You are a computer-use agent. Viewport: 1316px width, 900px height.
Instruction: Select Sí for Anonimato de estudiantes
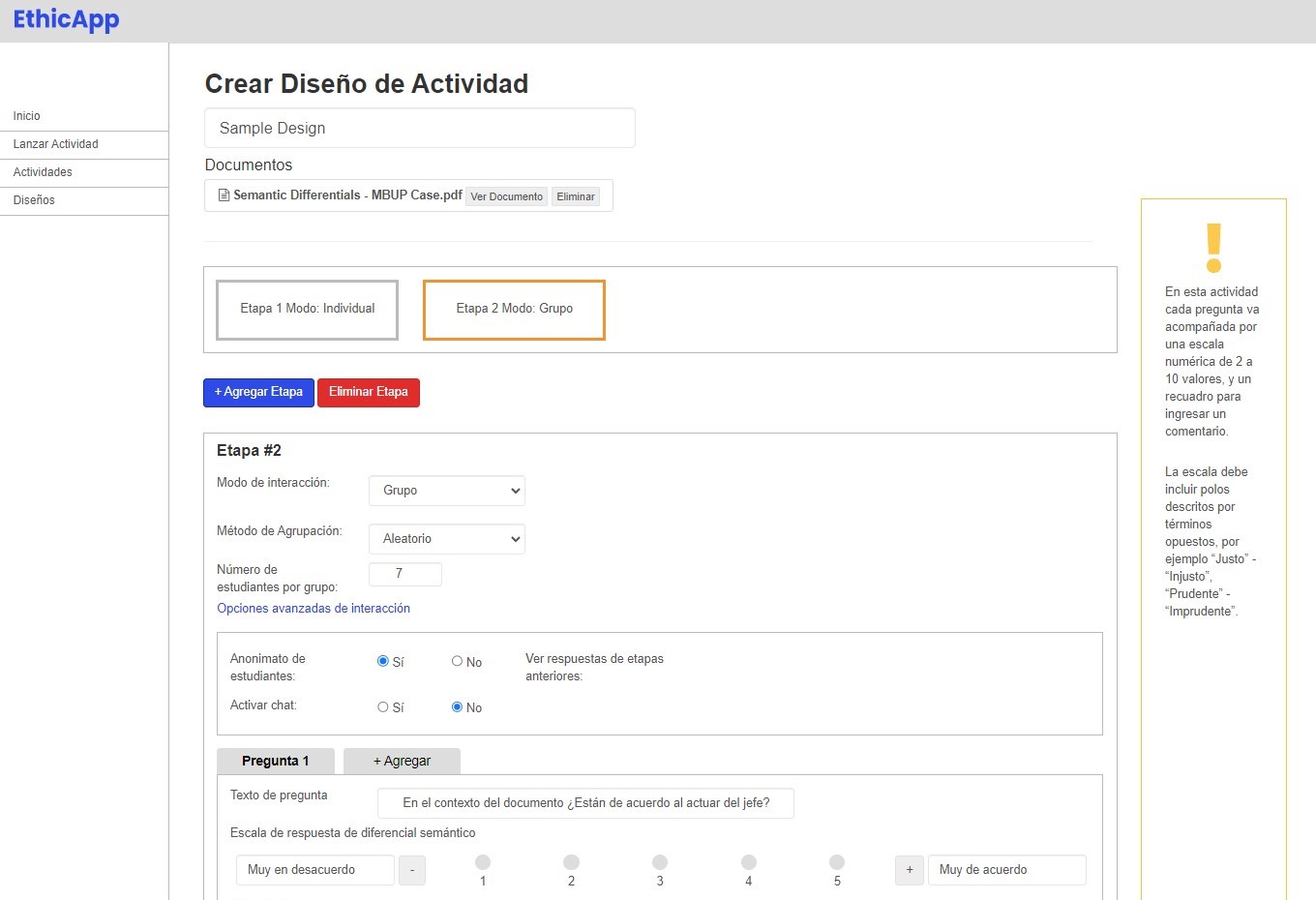coord(383,661)
